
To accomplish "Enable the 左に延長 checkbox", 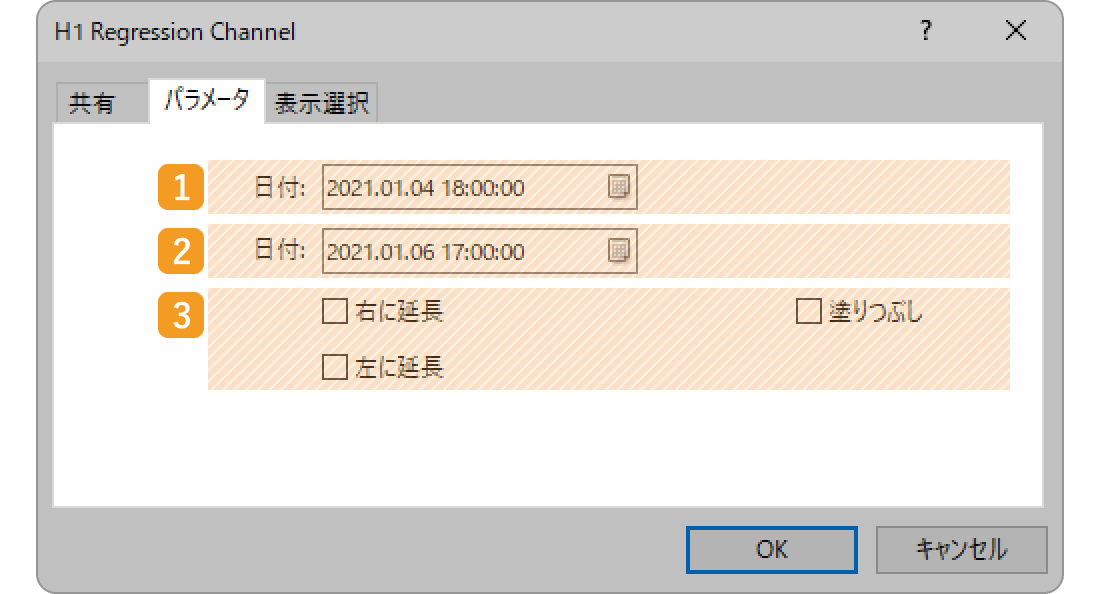I will (x=335, y=367).
